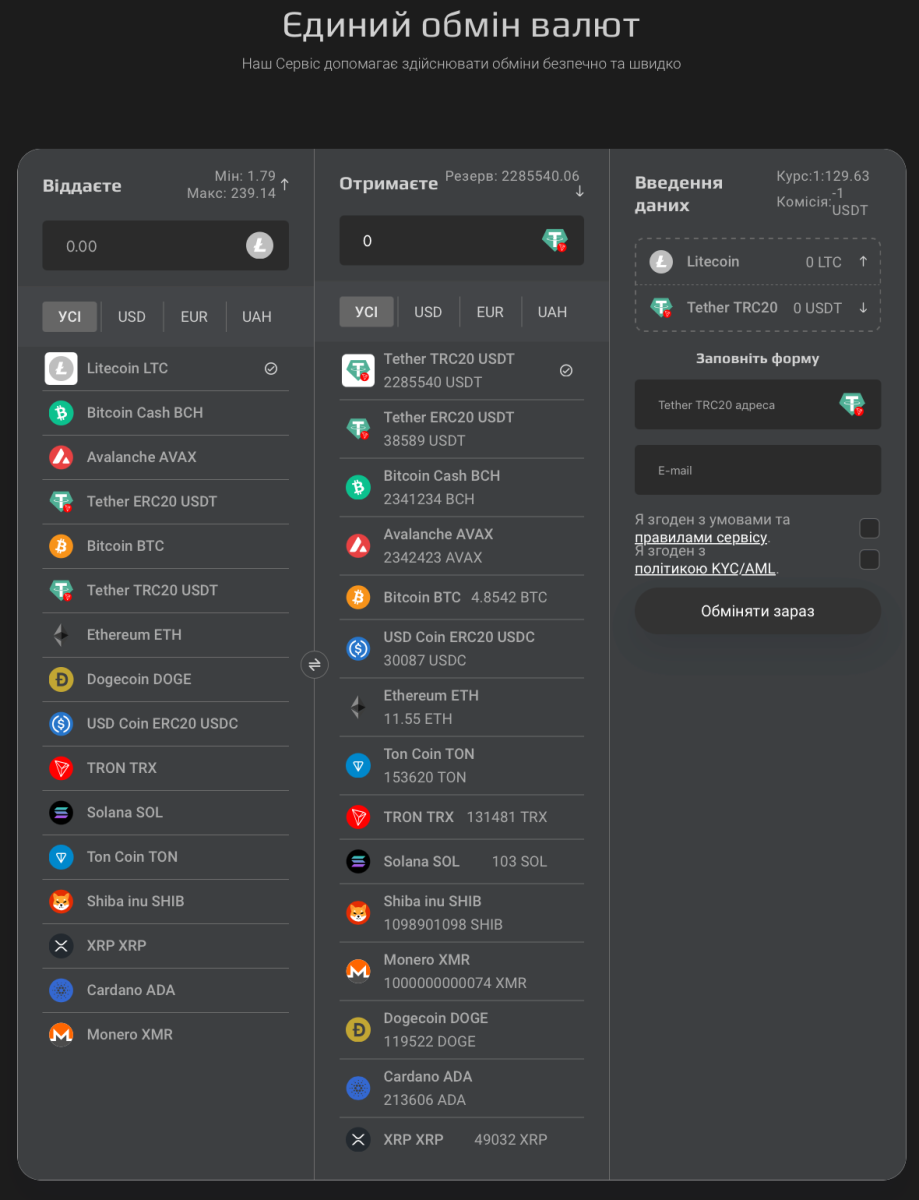The height and width of the screenshot is (1200, 919).
Task: Check the service rules agreement checkbox
Action: [x=869, y=528]
